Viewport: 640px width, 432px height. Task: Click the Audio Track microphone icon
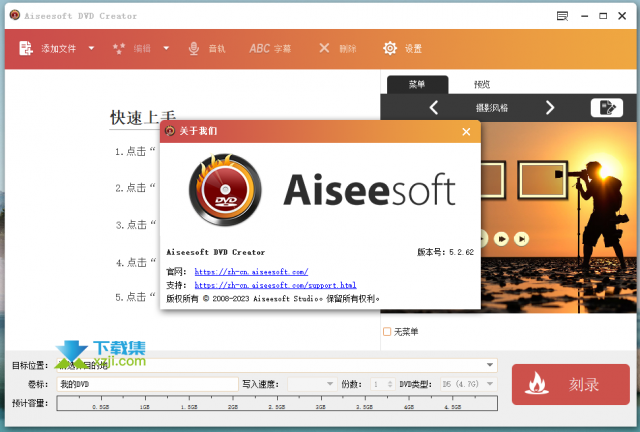pos(194,49)
